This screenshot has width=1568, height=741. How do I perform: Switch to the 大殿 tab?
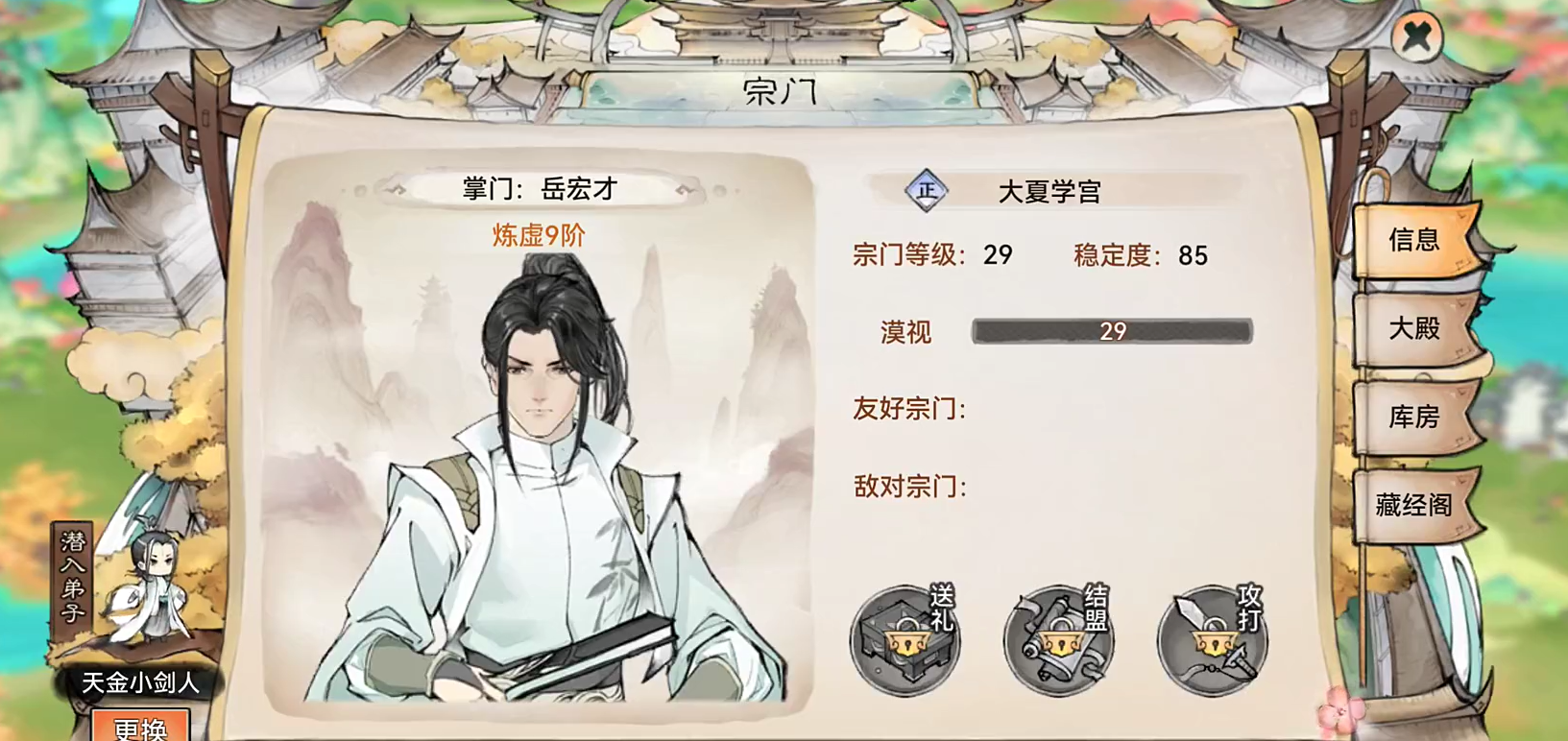coord(1415,329)
